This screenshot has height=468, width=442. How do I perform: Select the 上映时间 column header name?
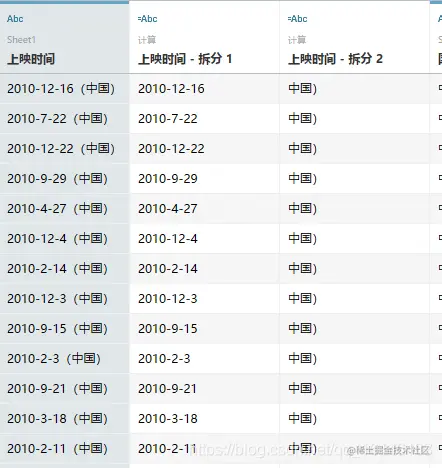(x=31, y=59)
